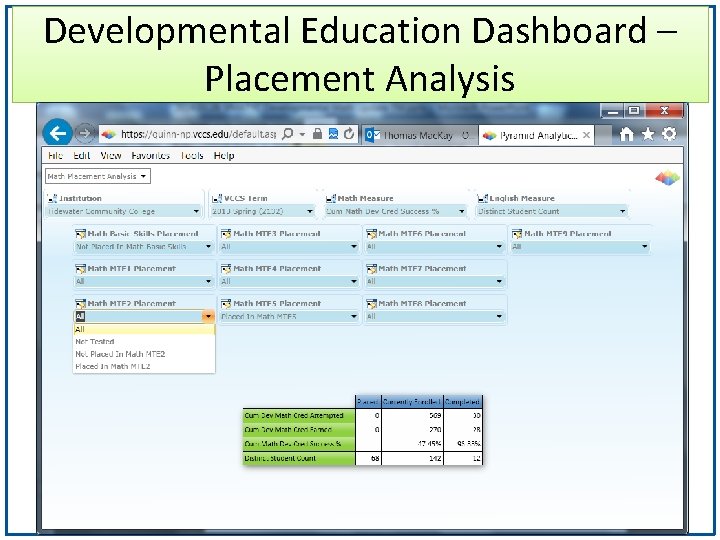Open the Math MTE4 Placement dropdown

[x=354, y=281]
